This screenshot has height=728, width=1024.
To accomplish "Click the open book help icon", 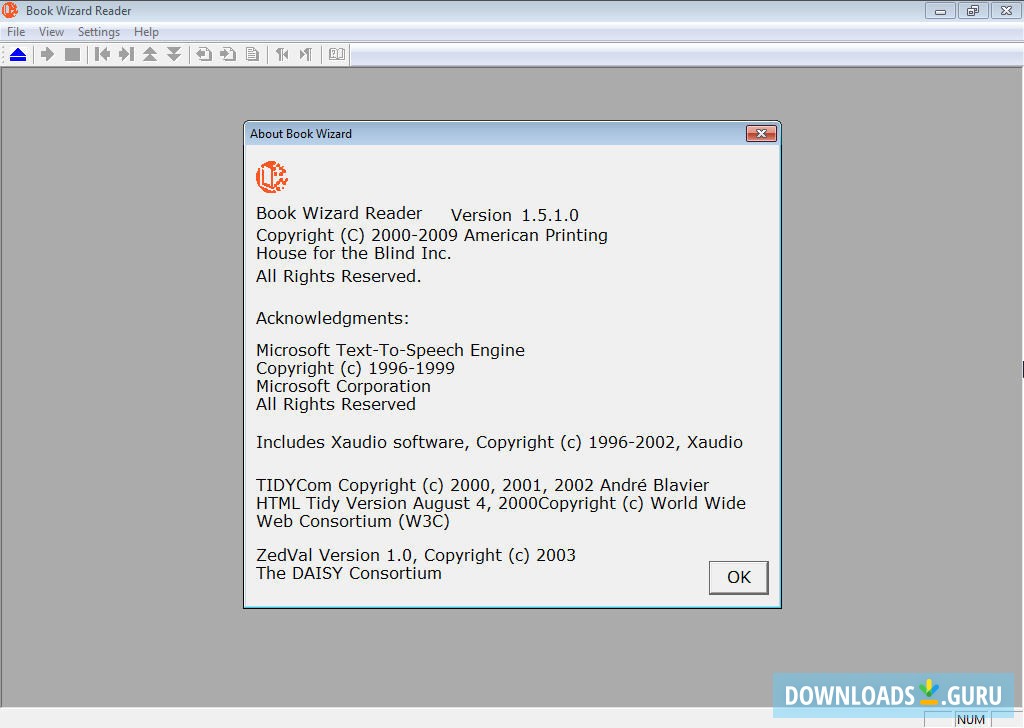I will (336, 55).
